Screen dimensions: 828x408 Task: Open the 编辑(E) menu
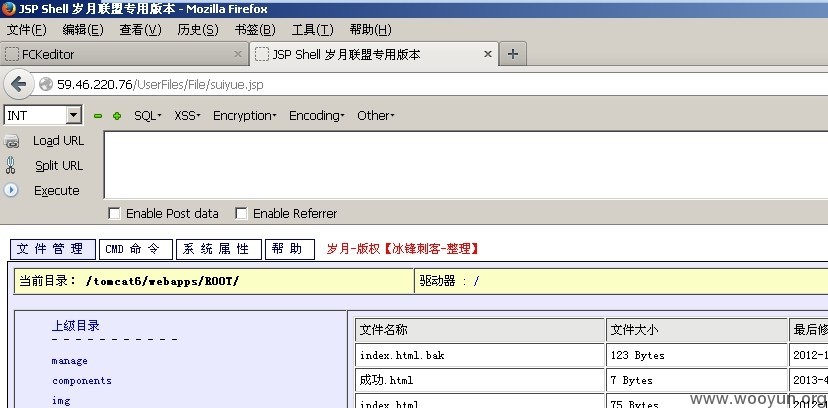pos(83,30)
